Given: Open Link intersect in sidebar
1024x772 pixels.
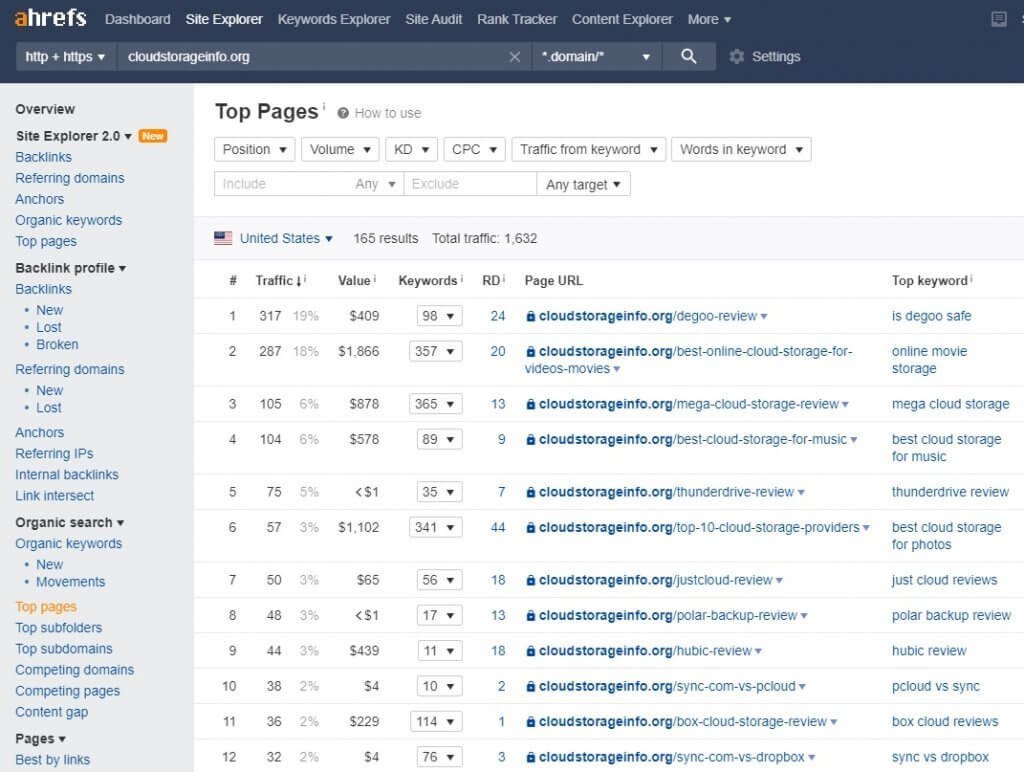Looking at the screenshot, I should coord(55,496).
